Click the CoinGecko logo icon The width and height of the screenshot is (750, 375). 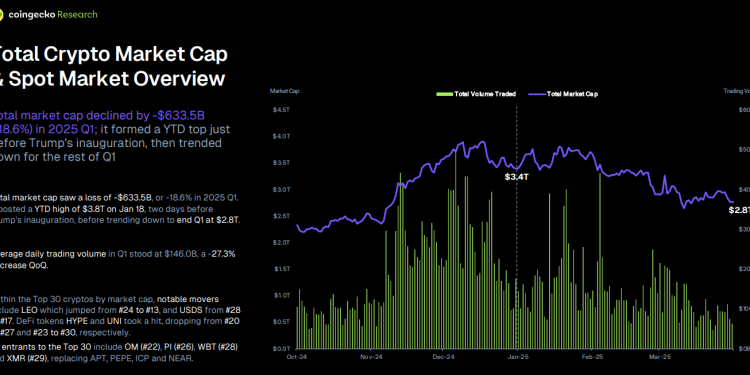coord(1,15)
